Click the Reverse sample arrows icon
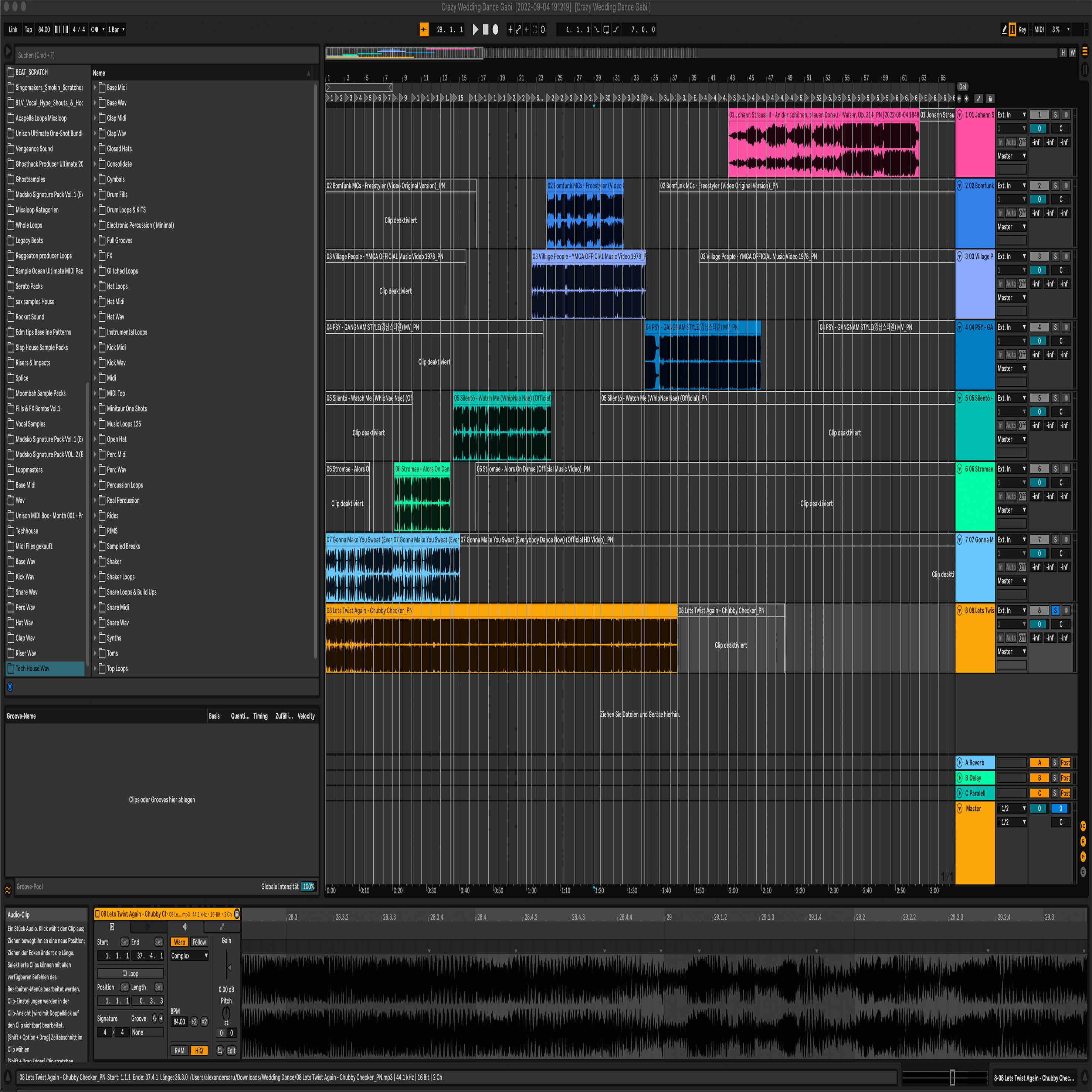This screenshot has width=1092, height=1092. pyautogui.click(x=220, y=1051)
